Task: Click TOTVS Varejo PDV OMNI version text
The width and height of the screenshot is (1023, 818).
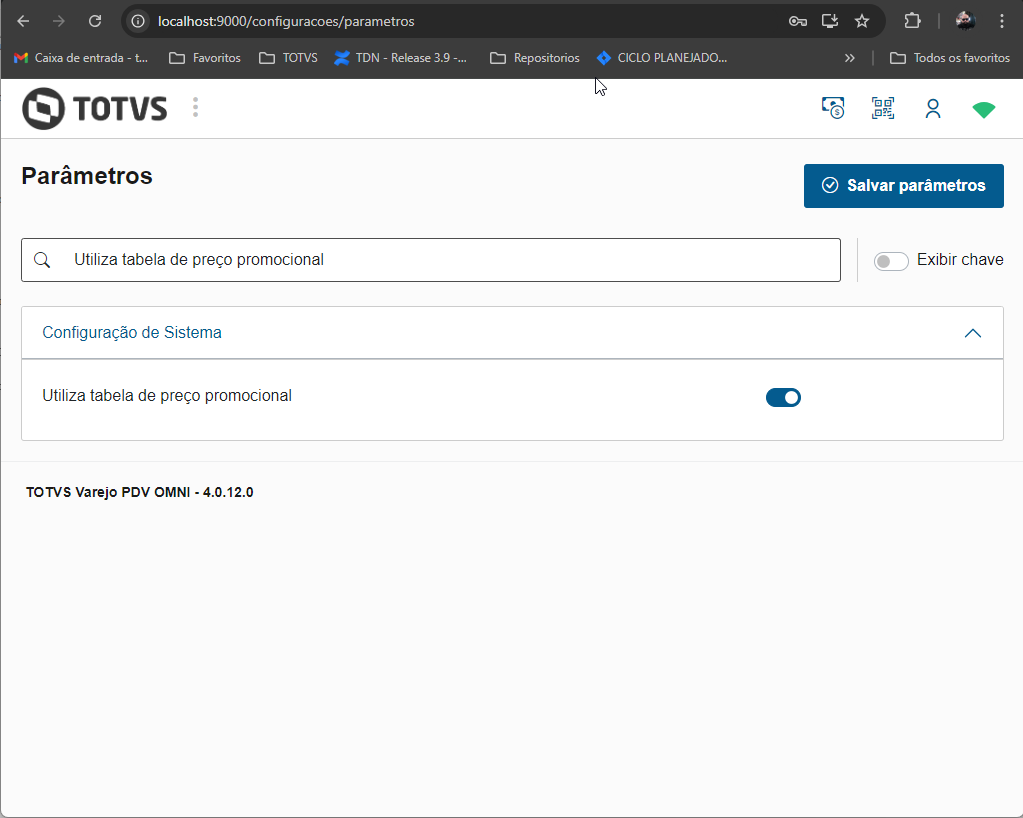Action: tap(140, 492)
